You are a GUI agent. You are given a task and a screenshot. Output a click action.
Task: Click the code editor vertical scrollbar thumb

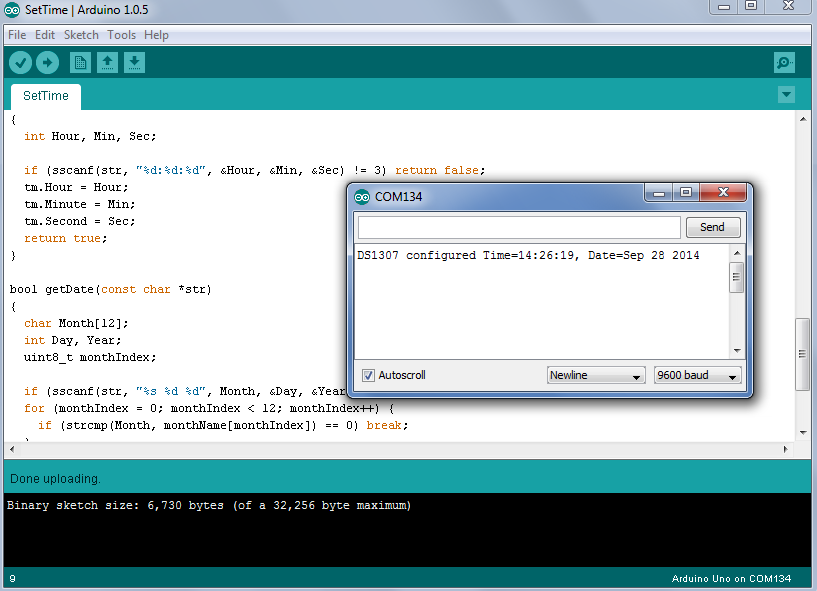pos(803,354)
